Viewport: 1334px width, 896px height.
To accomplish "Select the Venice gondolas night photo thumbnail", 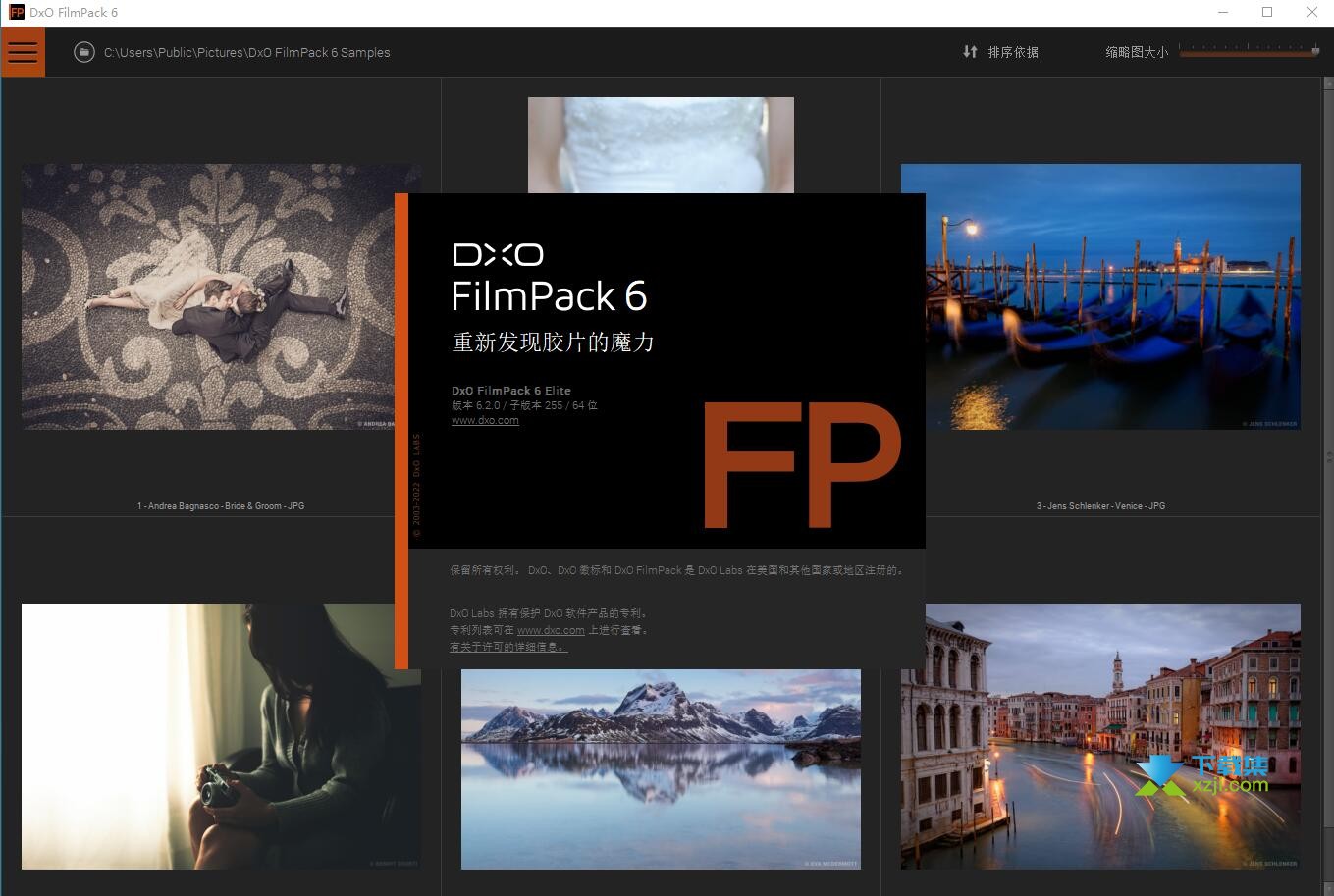I will pos(1100,296).
